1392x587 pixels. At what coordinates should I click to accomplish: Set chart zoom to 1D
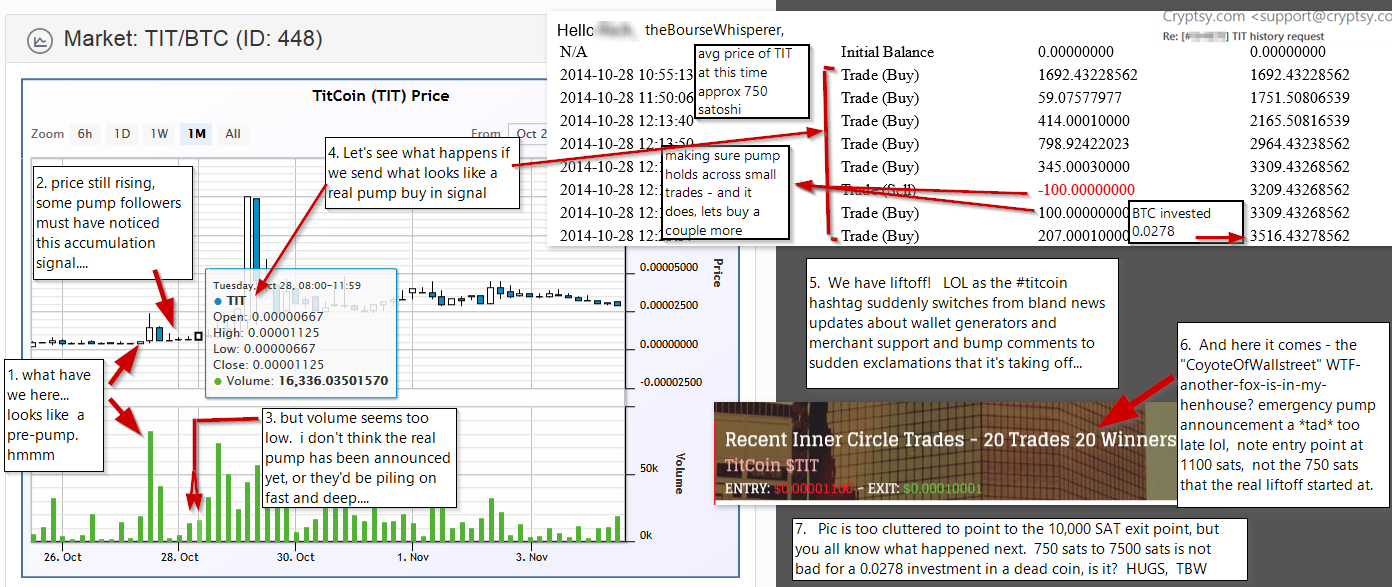pyautogui.click(x=122, y=134)
